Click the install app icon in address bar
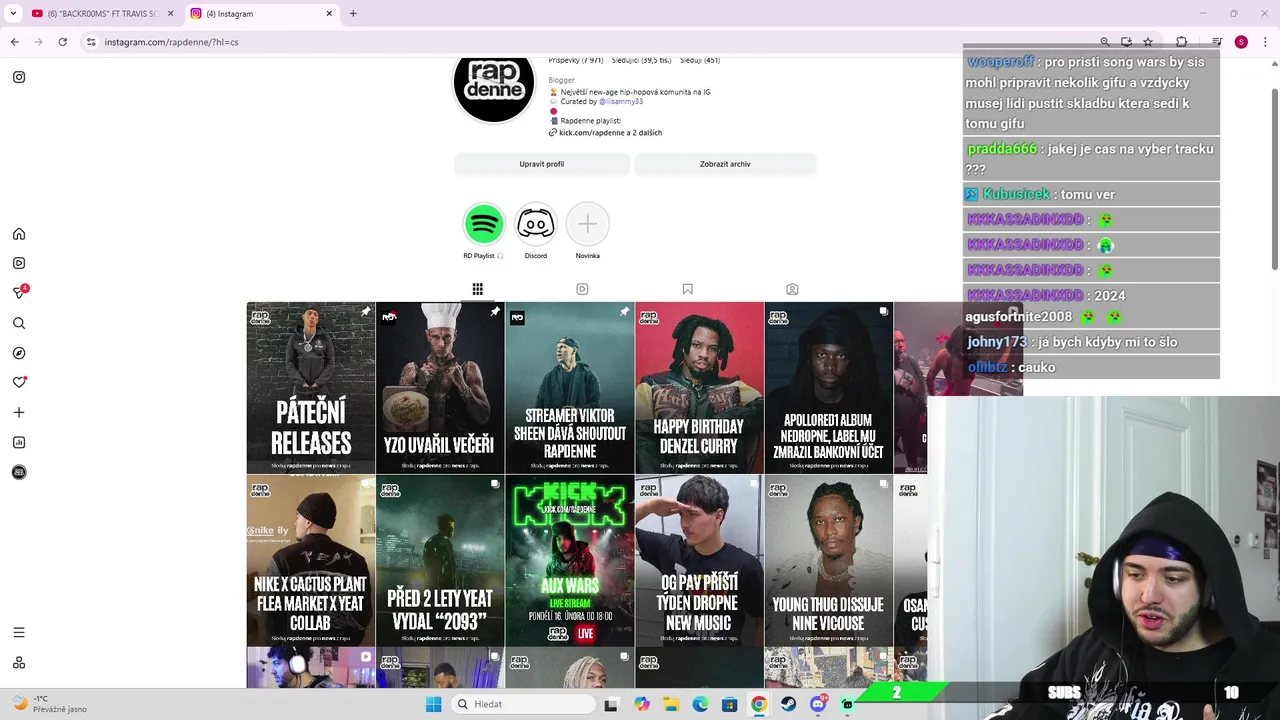The width and height of the screenshot is (1280, 720). click(x=1126, y=42)
